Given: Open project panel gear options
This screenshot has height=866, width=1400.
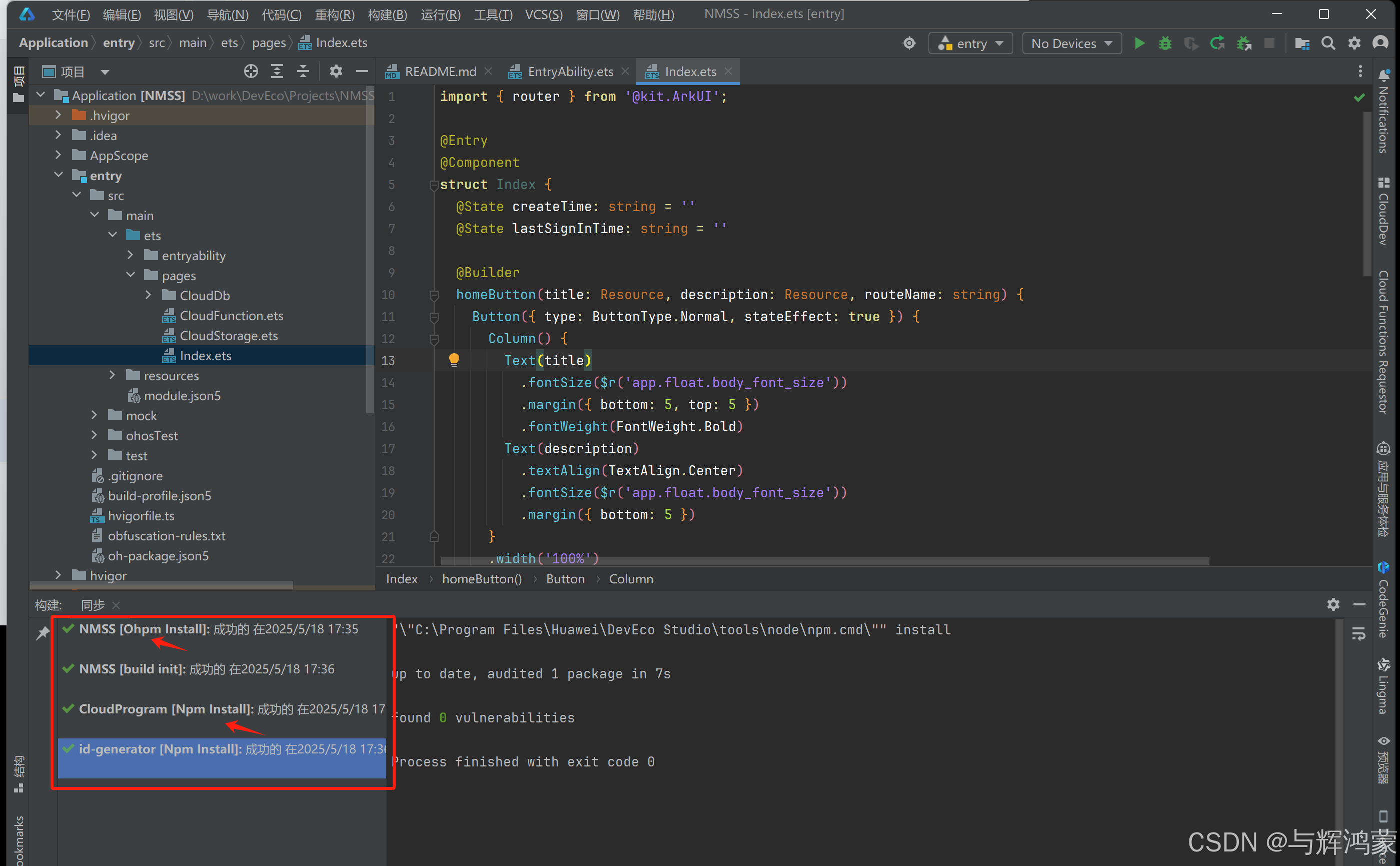Looking at the screenshot, I should point(336,71).
